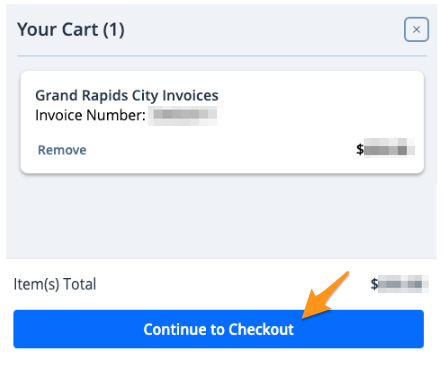
Task: Click the dollar sign beside item price
Action: click(360, 149)
